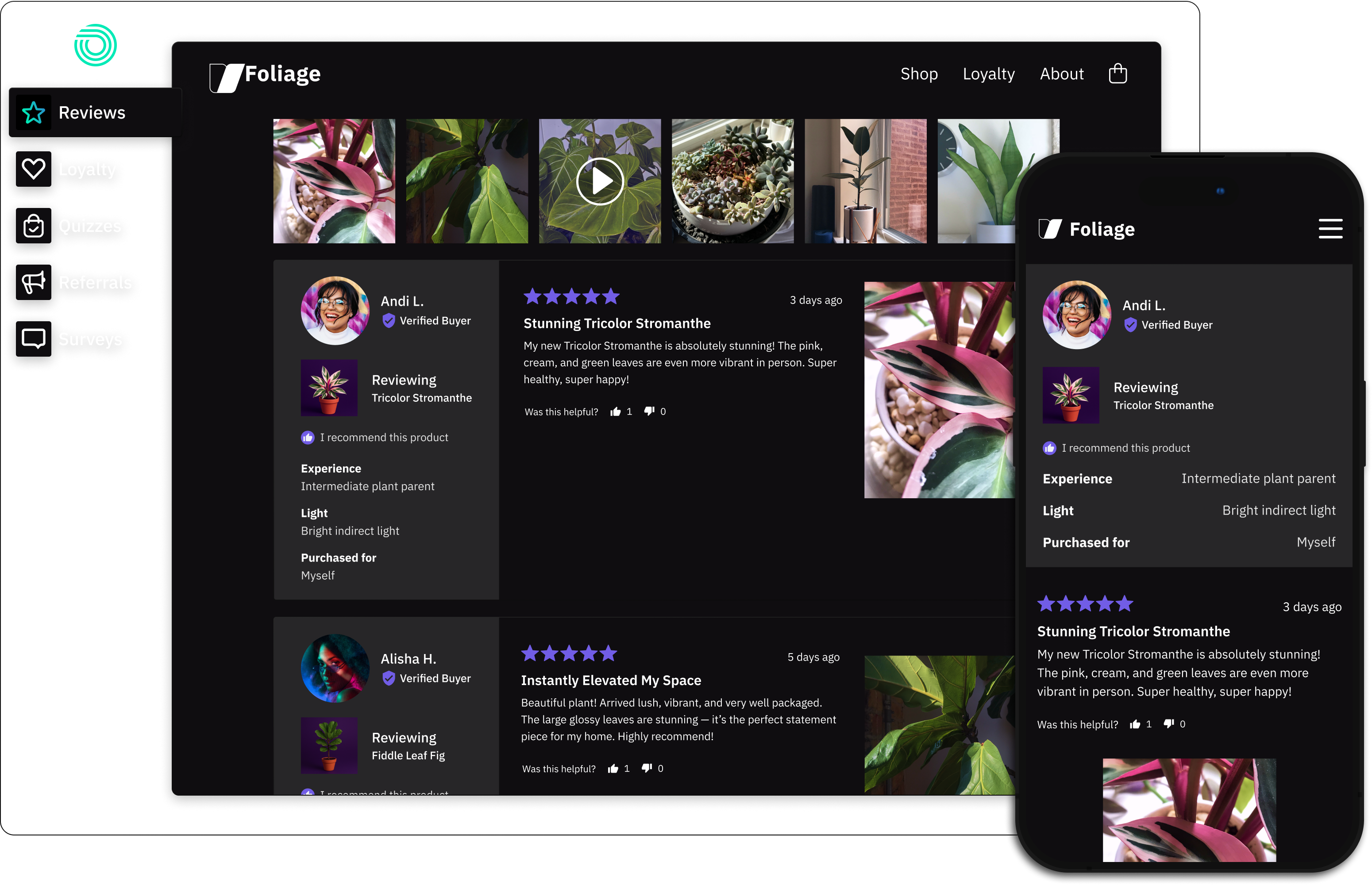Open the hamburger menu on the phone
Image resolution: width=1372 pixels, height=885 pixels.
[1330, 228]
